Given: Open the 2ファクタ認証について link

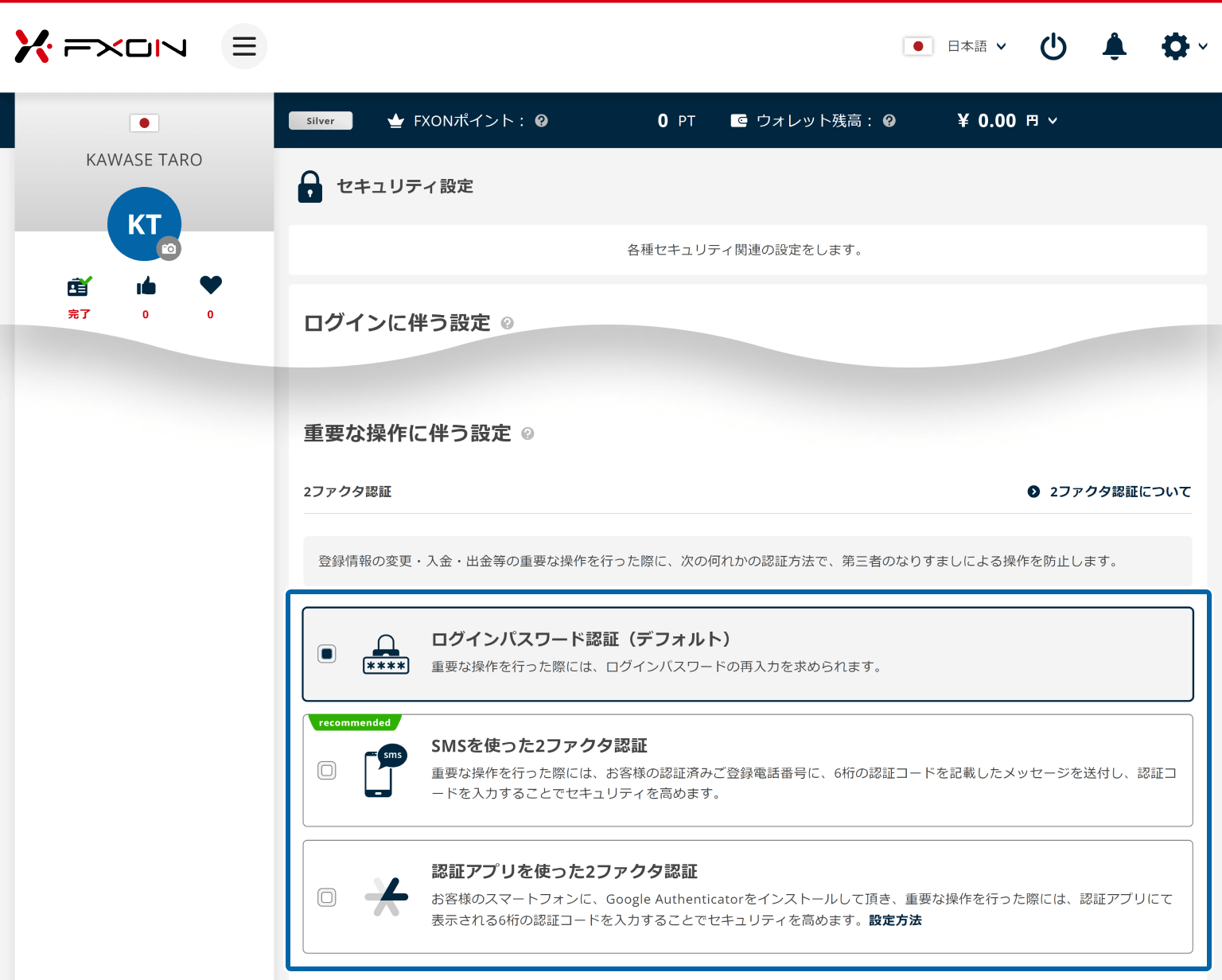Looking at the screenshot, I should pos(1120,492).
